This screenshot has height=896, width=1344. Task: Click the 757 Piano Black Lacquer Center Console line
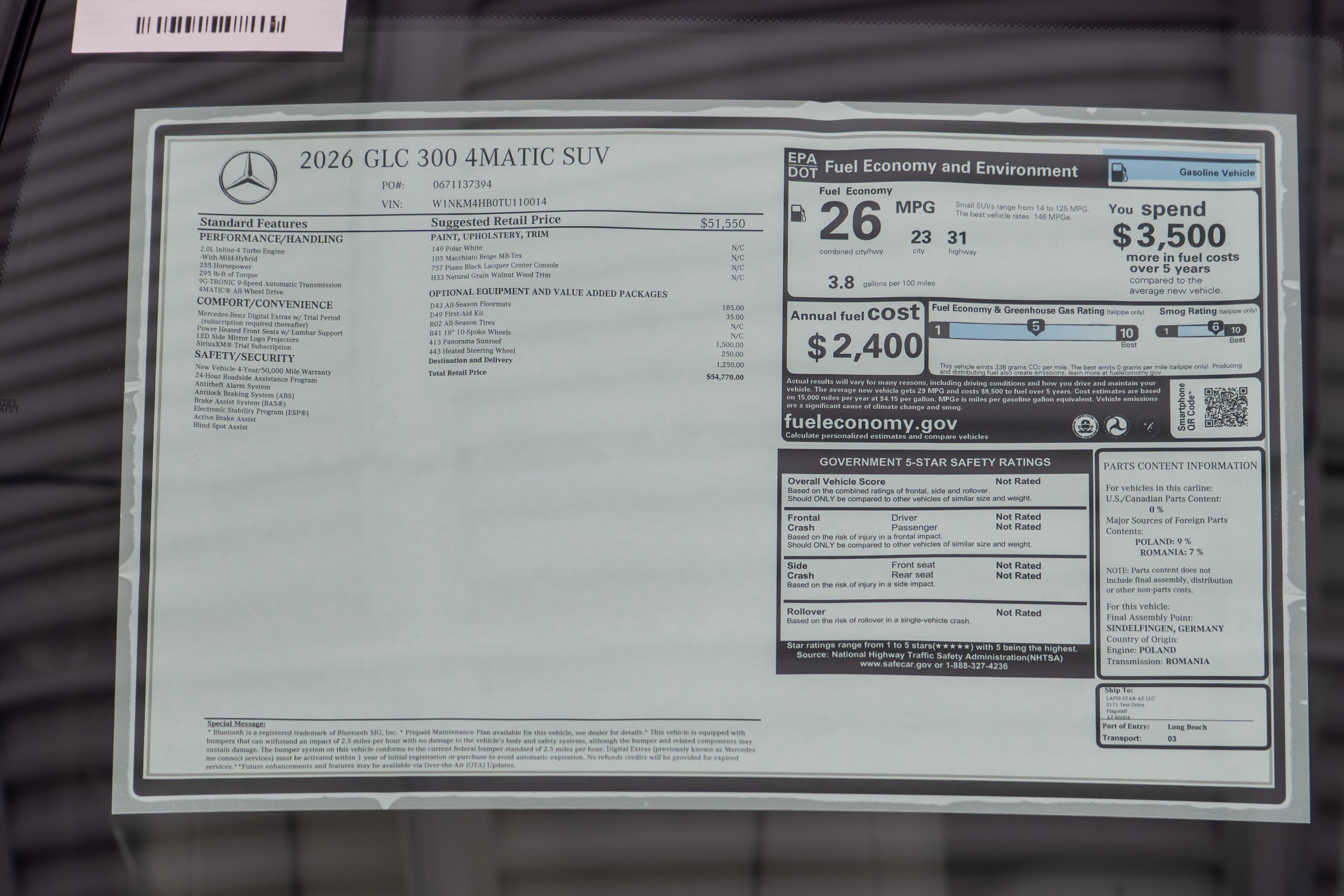tap(495, 266)
